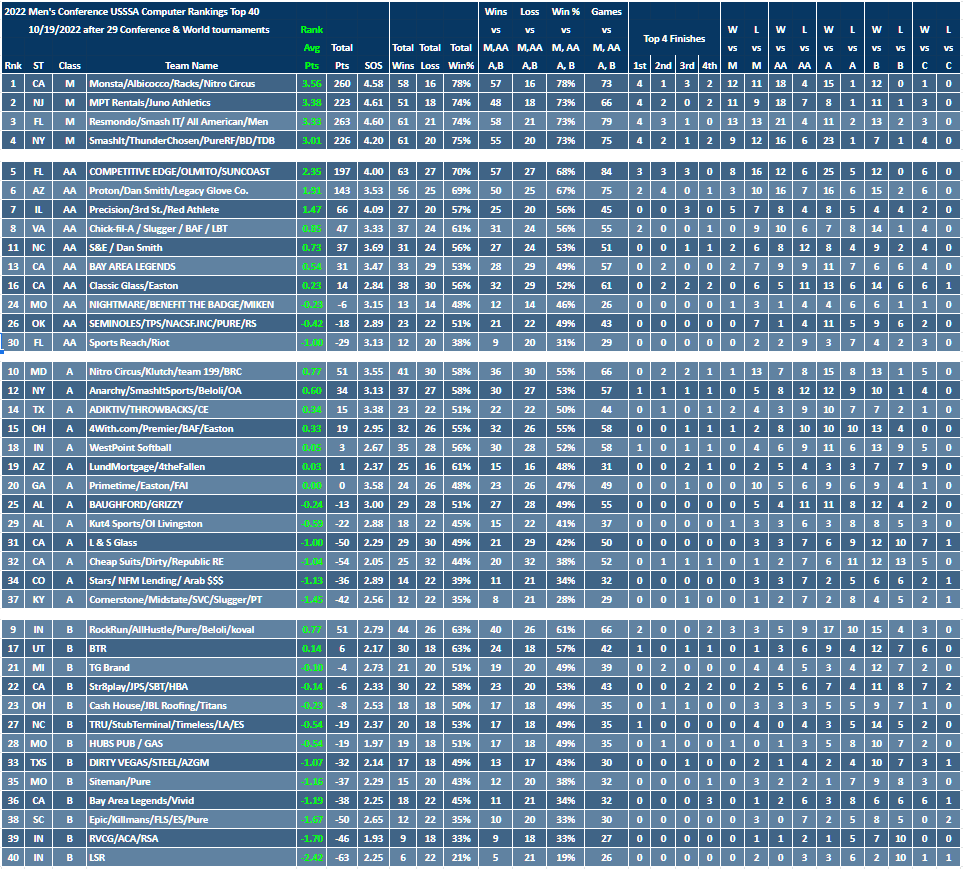Select rank average -2.42 for LSR
963x869 pixels.
tap(312, 858)
